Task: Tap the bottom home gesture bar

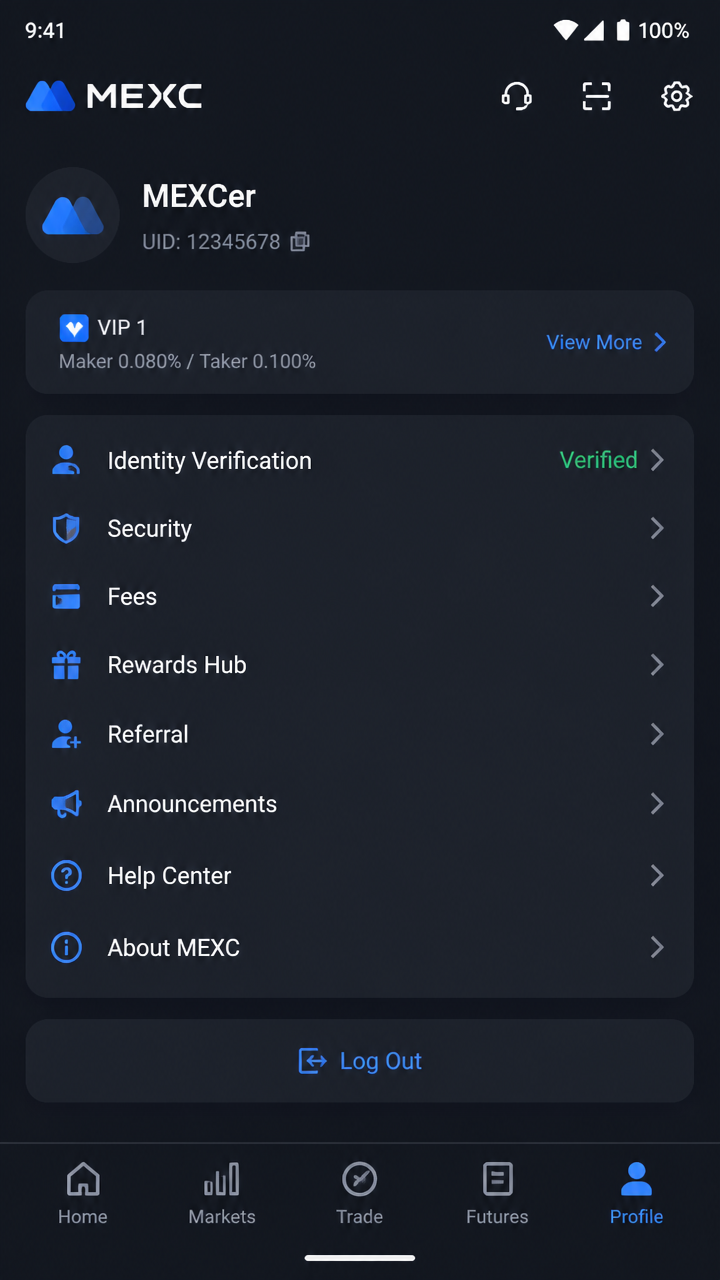Action: coord(360,1258)
